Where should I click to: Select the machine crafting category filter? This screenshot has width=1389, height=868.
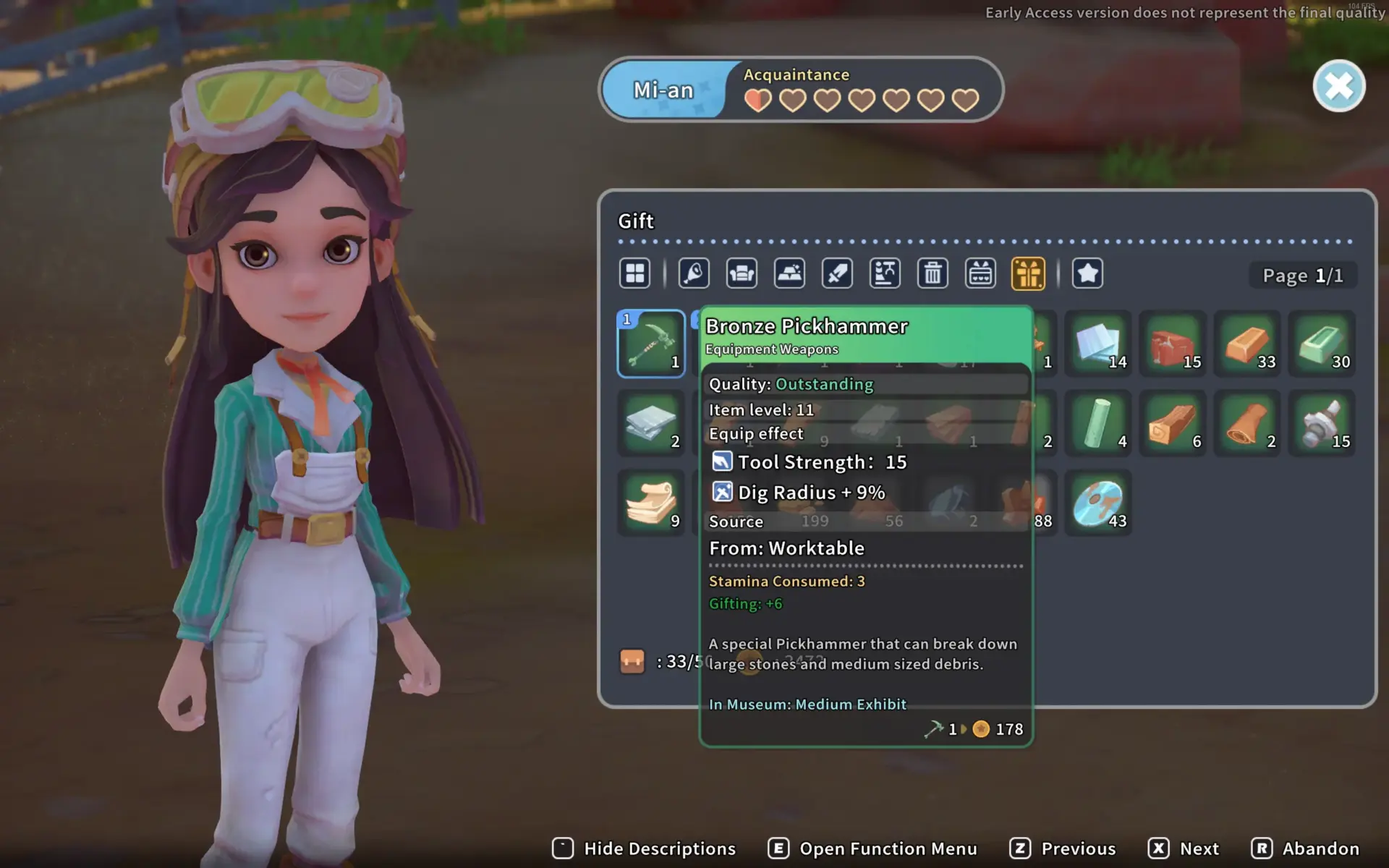click(x=885, y=273)
